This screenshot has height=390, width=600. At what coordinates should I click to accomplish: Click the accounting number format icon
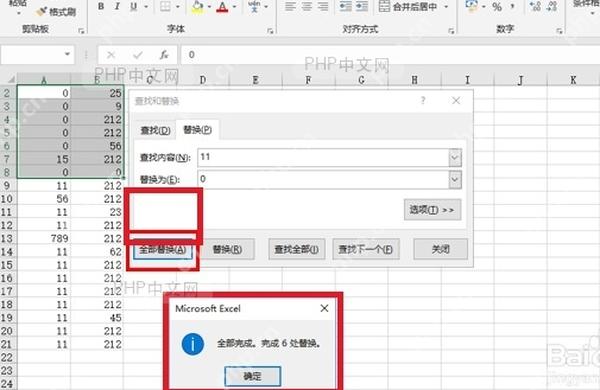471,5
